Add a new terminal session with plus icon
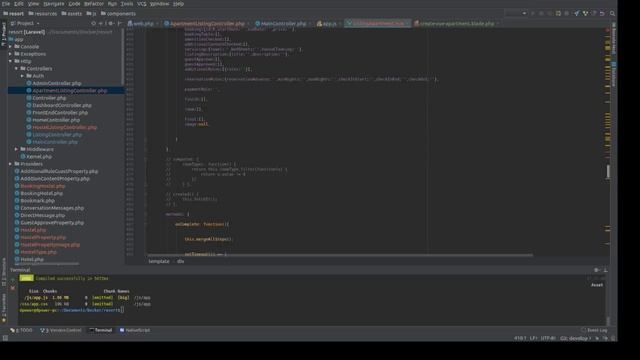Image resolution: width=640 pixels, height=360 pixels. coord(13,280)
